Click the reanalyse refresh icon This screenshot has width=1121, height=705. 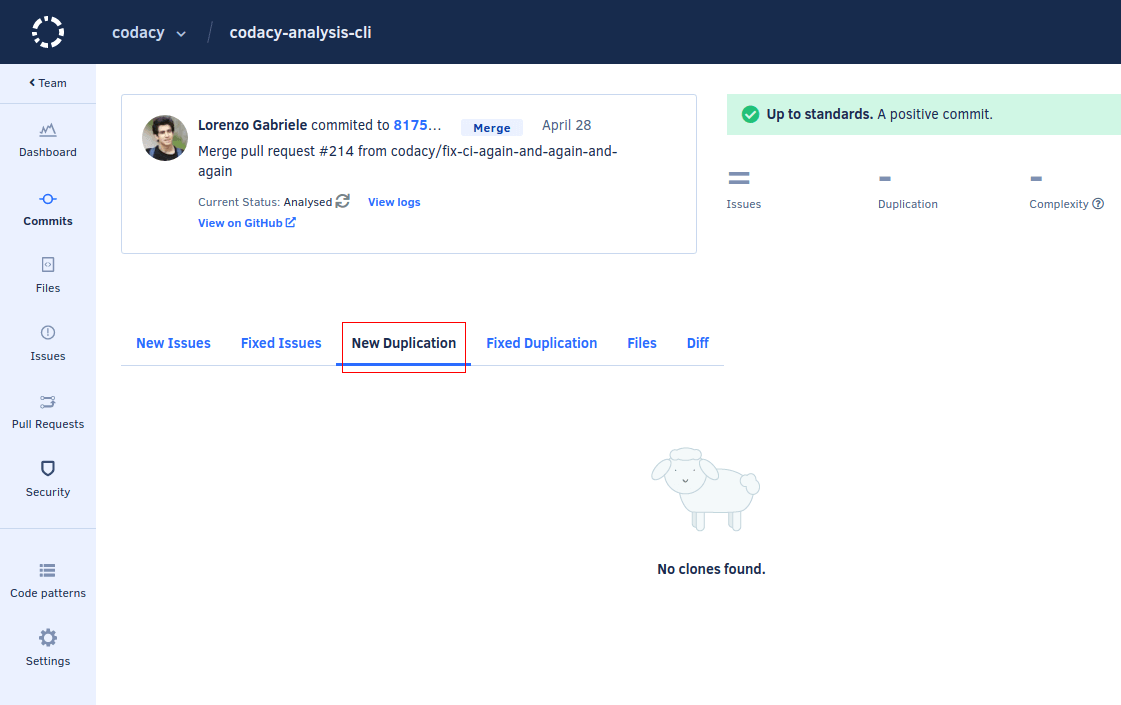343,201
